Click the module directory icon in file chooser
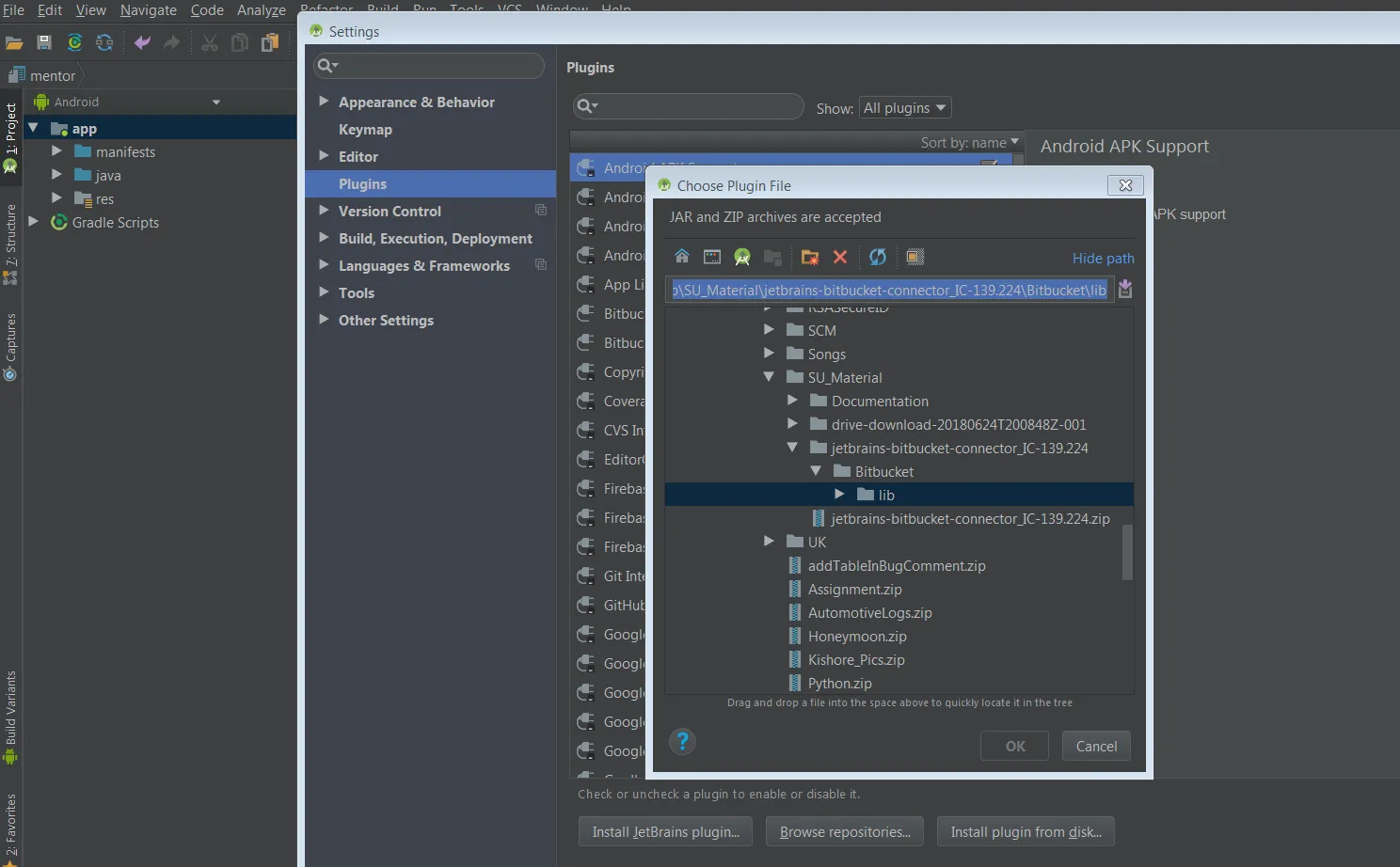Viewport: 1400px width, 867px height. pyautogui.click(x=772, y=257)
